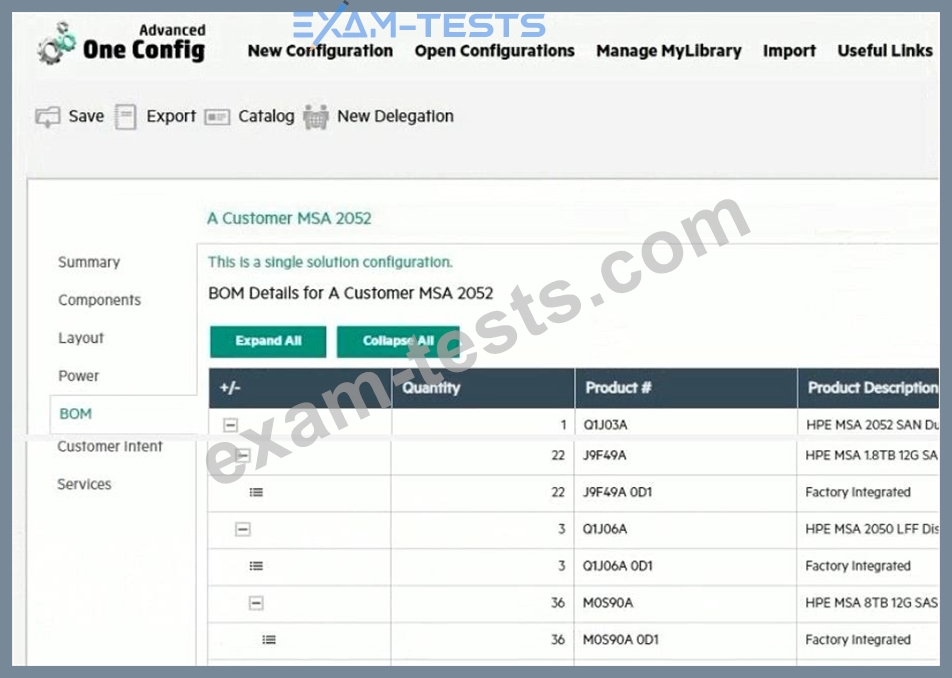Click the Catalog label in toolbar
952x678 pixels.
click(x=266, y=116)
